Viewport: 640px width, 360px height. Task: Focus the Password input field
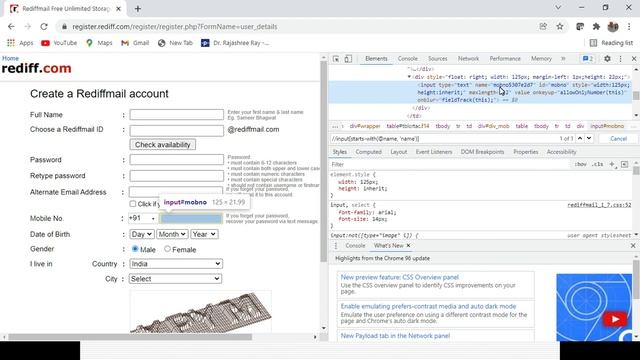(x=176, y=159)
